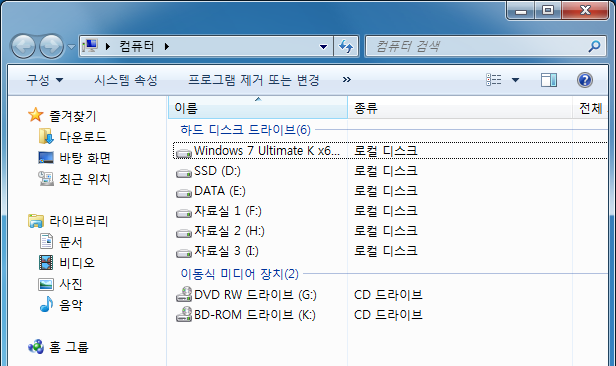Click the 최근 위치 icon
This screenshot has width=616, height=366.
[x=46, y=179]
